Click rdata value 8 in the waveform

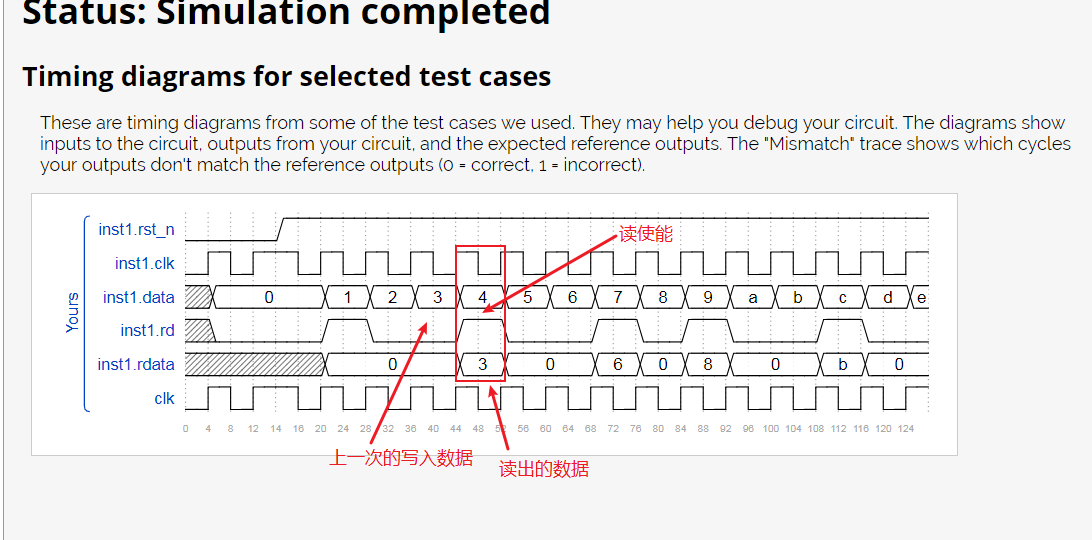tap(708, 364)
